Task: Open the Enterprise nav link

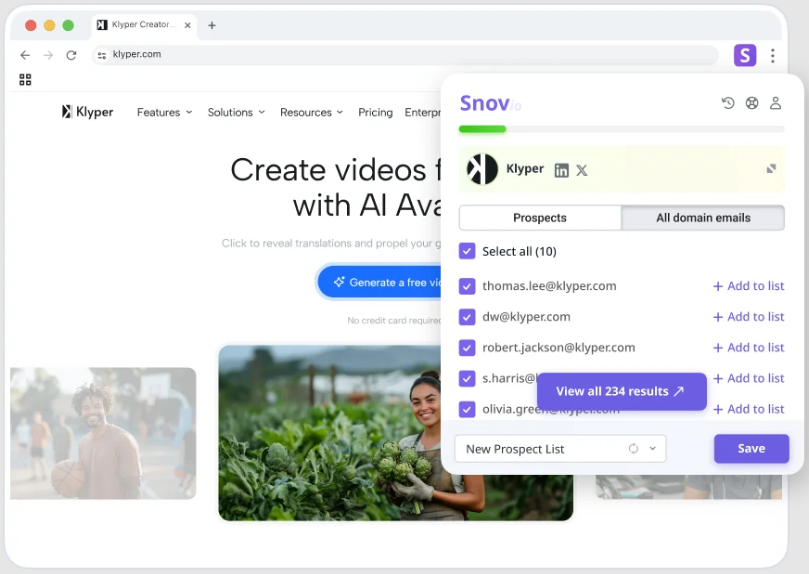Action: click(x=423, y=112)
